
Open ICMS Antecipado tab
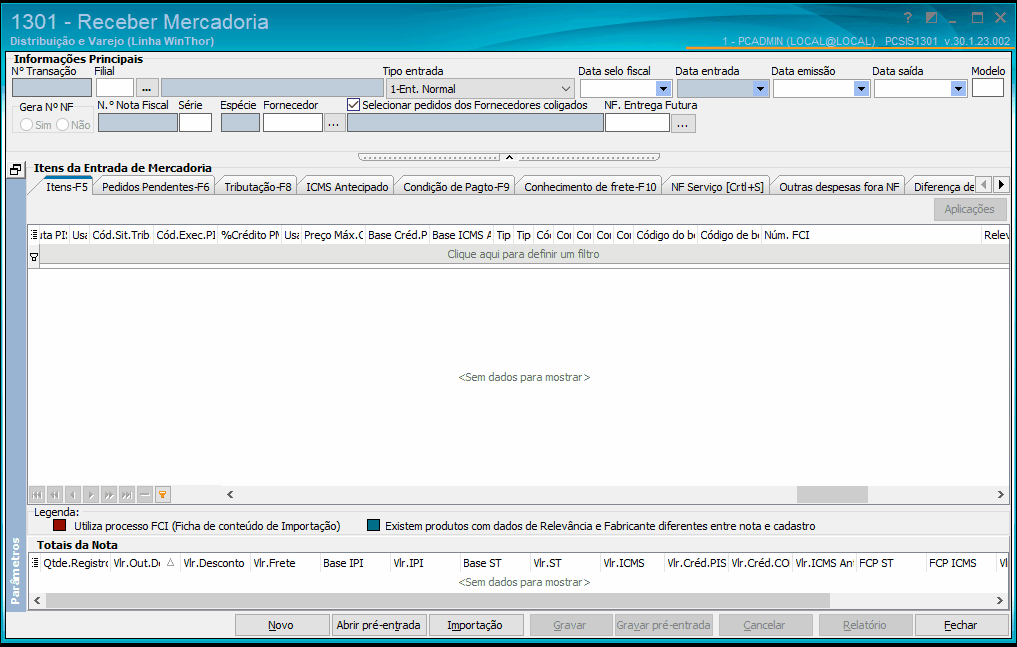pyautogui.click(x=347, y=187)
